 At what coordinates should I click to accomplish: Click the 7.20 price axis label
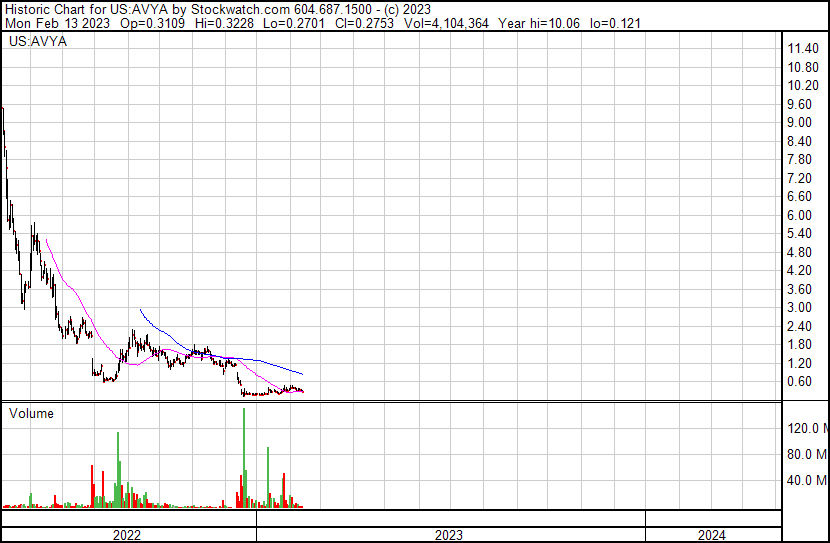click(x=799, y=178)
